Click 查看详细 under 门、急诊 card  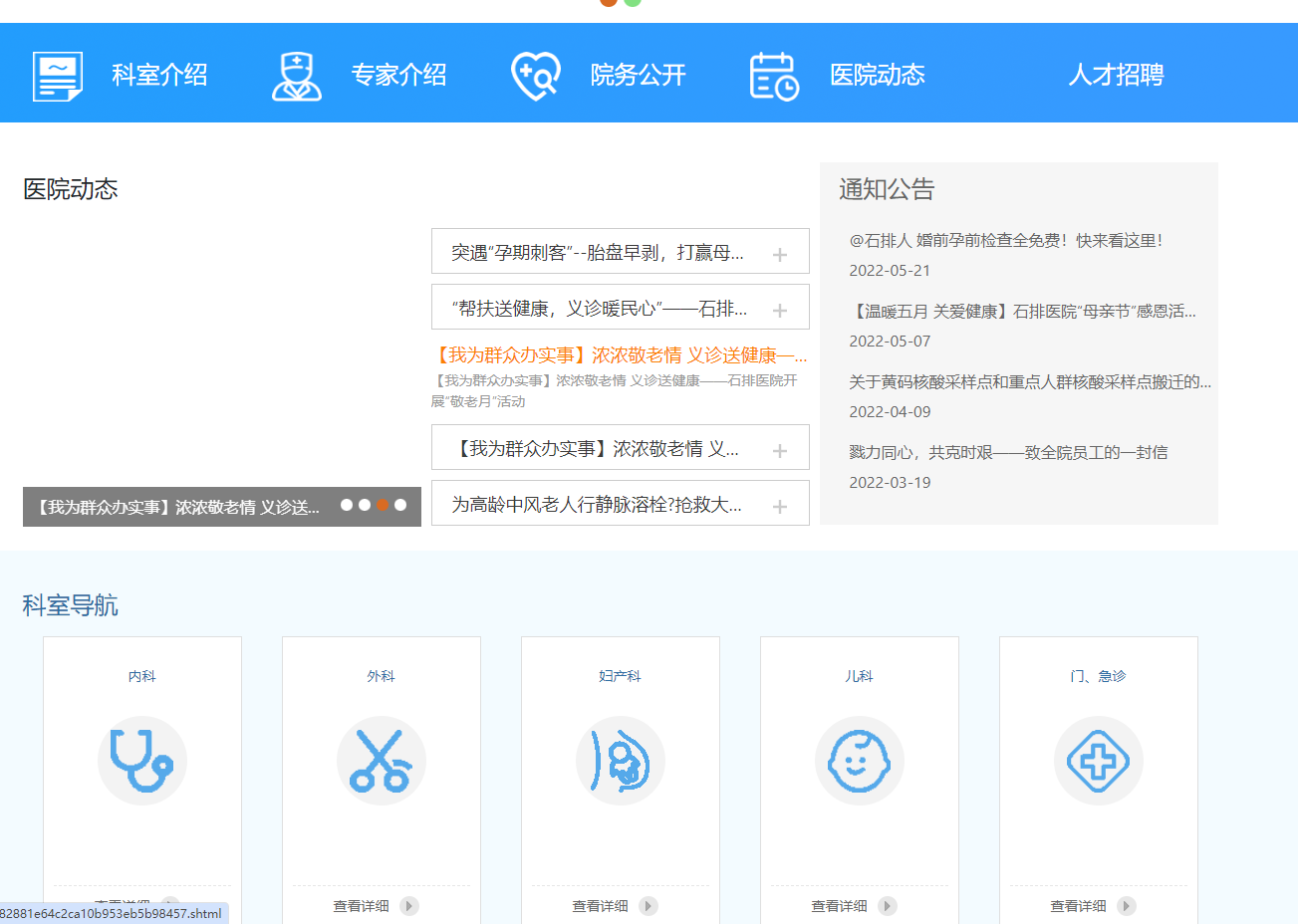click(x=1078, y=906)
